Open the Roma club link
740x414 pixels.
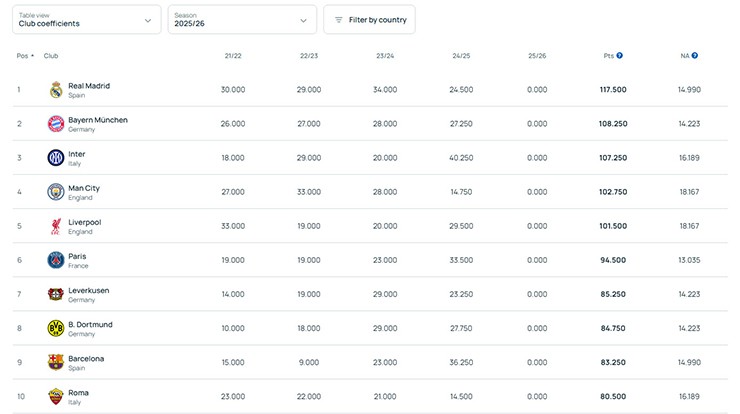[x=78, y=392]
